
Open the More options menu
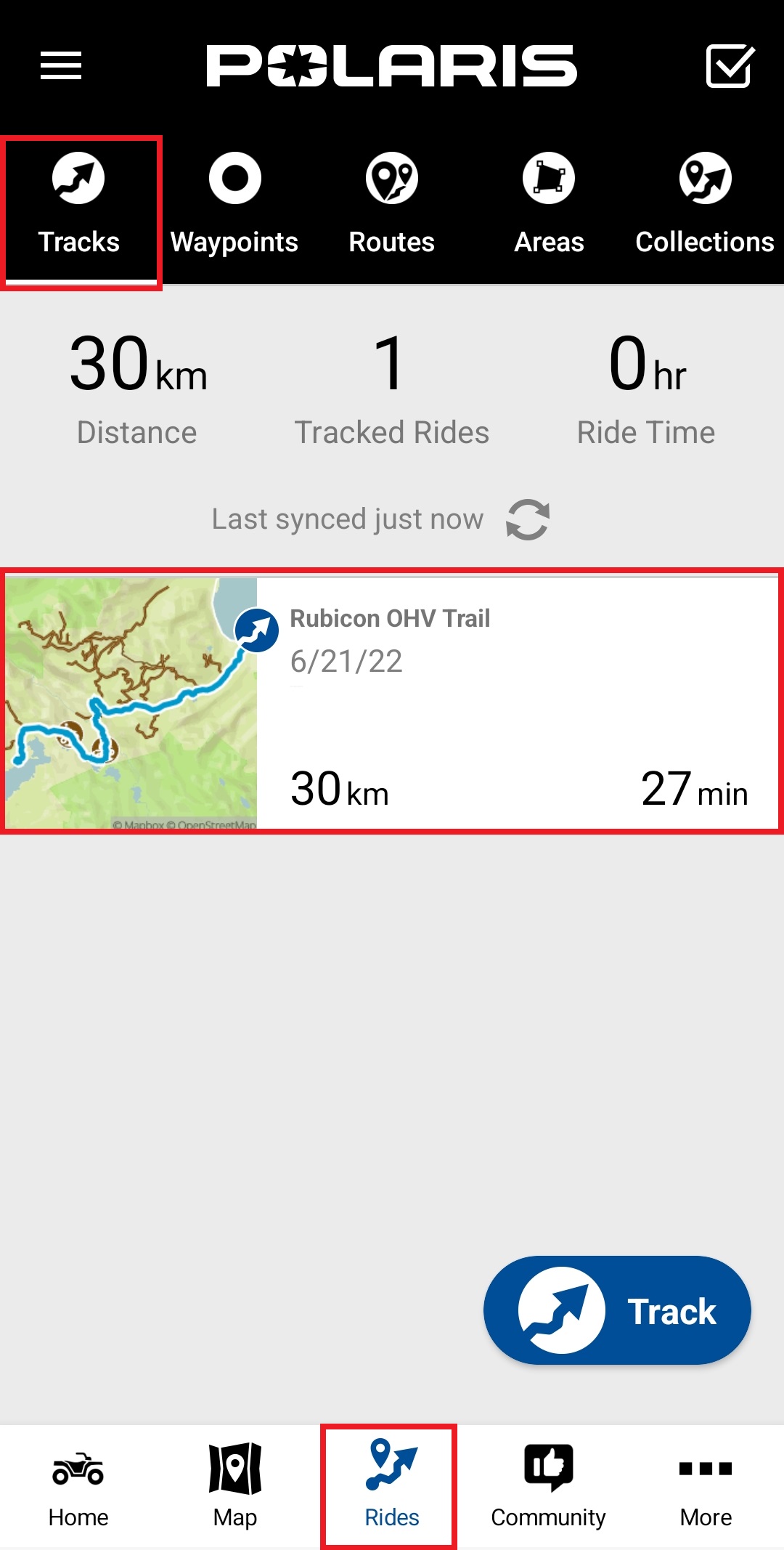tap(706, 1486)
